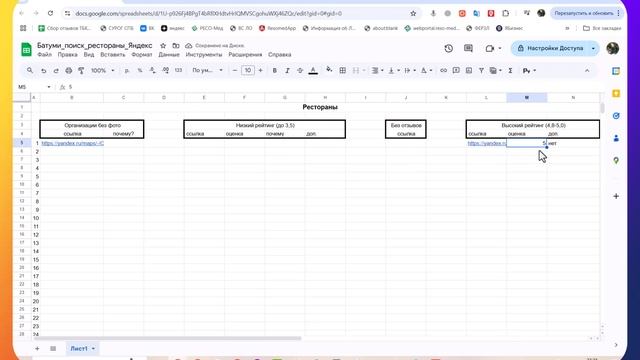Open horizontal align dropdown
Viewport: 640px width, 360px height.
[377, 71]
